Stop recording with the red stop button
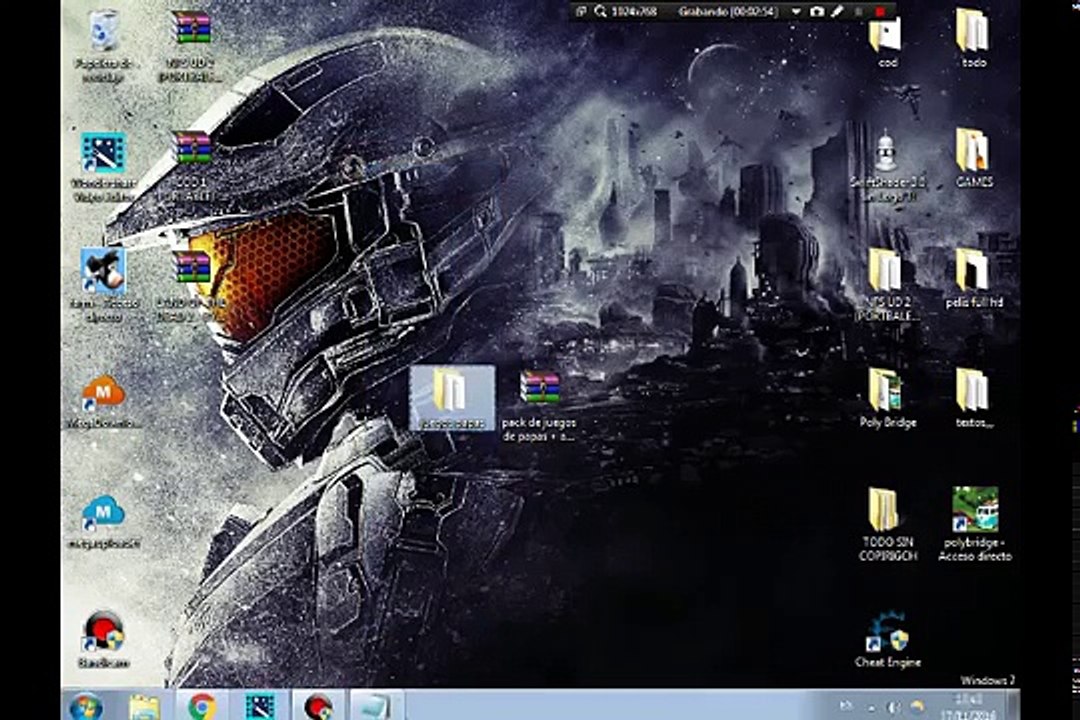1080x720 pixels. click(880, 12)
